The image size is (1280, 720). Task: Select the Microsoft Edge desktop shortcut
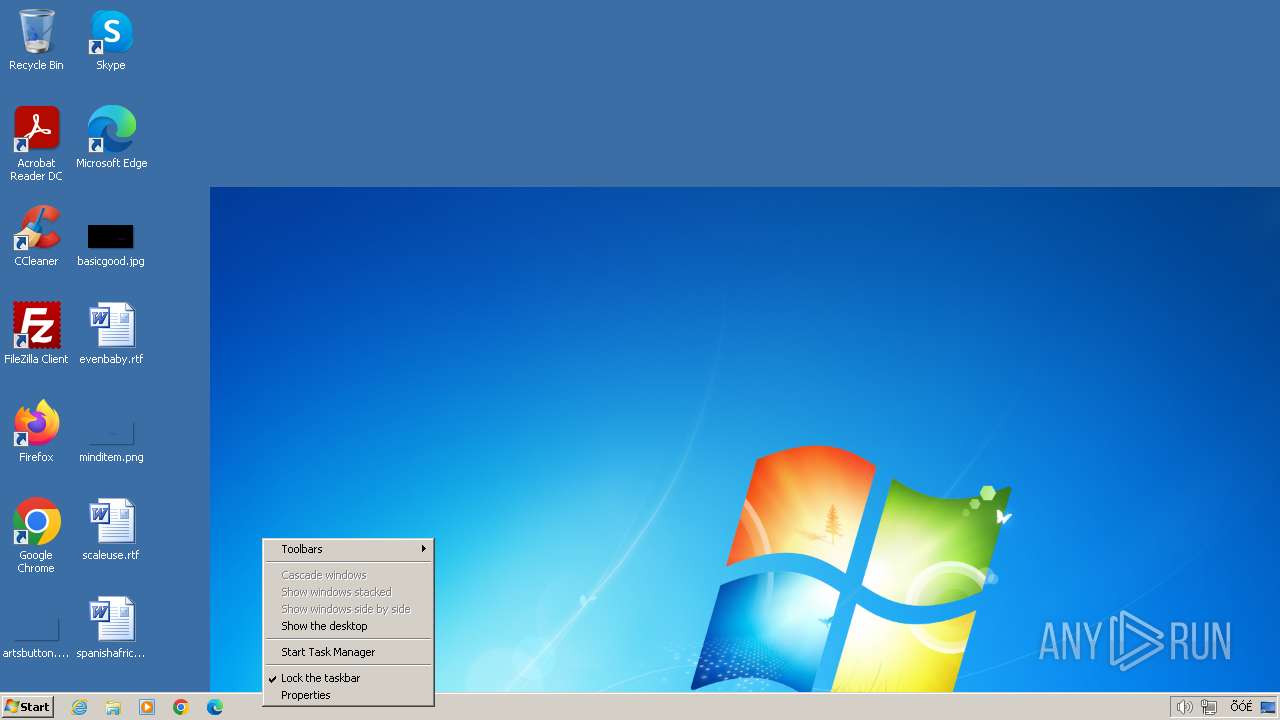pyautogui.click(x=111, y=129)
